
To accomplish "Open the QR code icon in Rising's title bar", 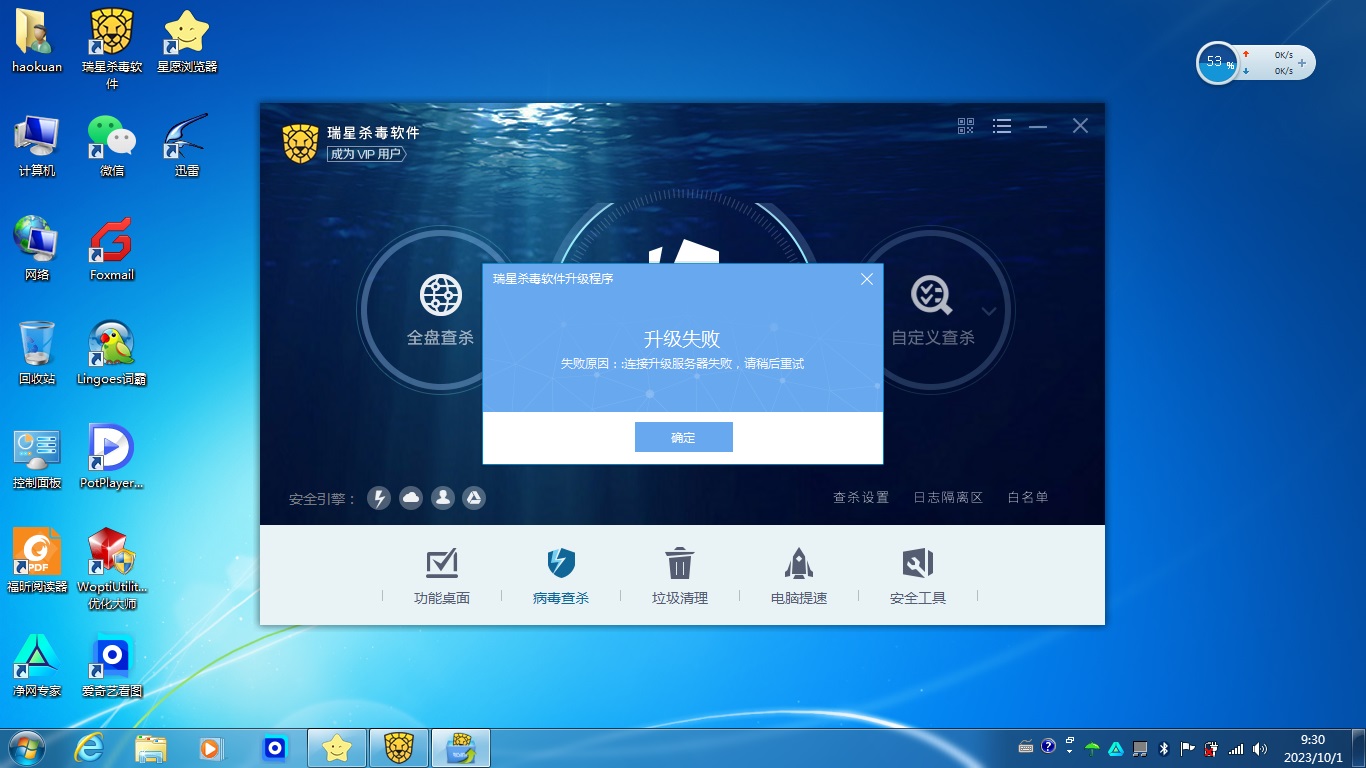I will [966, 126].
